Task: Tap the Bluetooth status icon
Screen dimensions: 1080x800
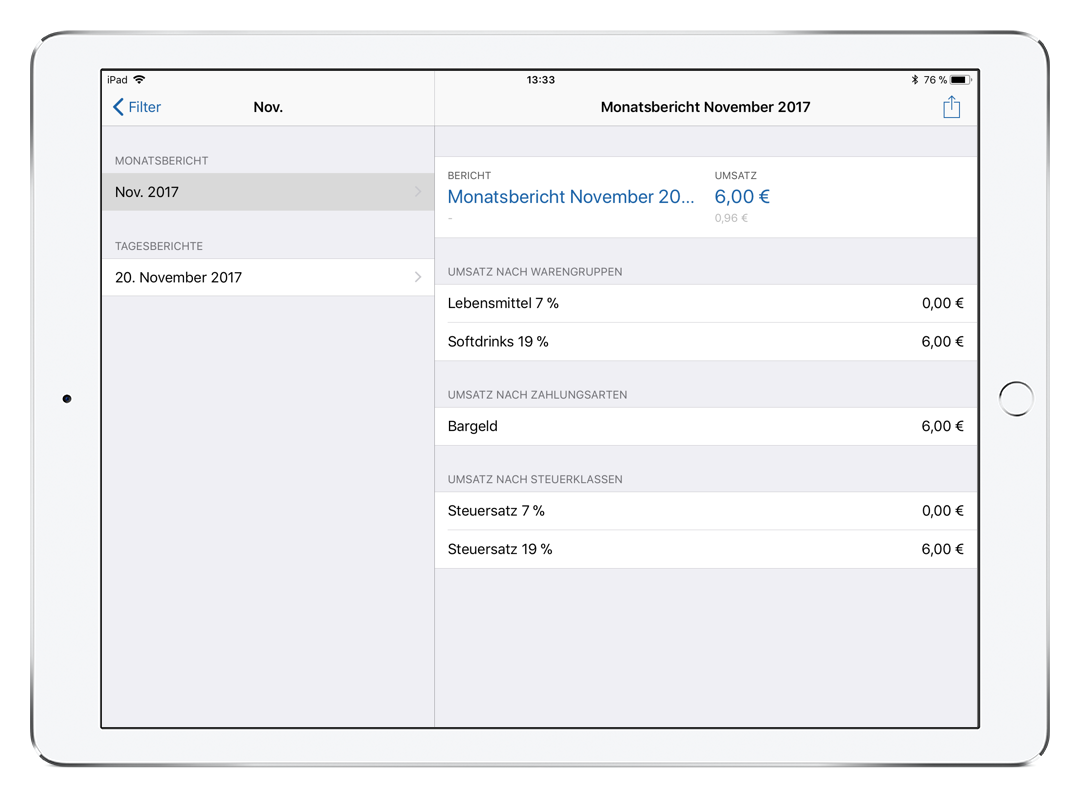Action: point(914,80)
